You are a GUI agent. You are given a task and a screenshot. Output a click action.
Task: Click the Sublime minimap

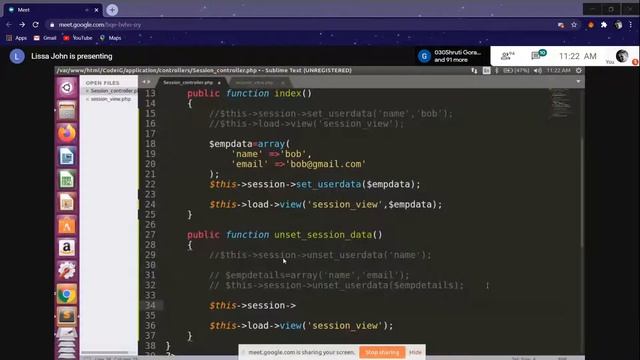(x=560, y=102)
